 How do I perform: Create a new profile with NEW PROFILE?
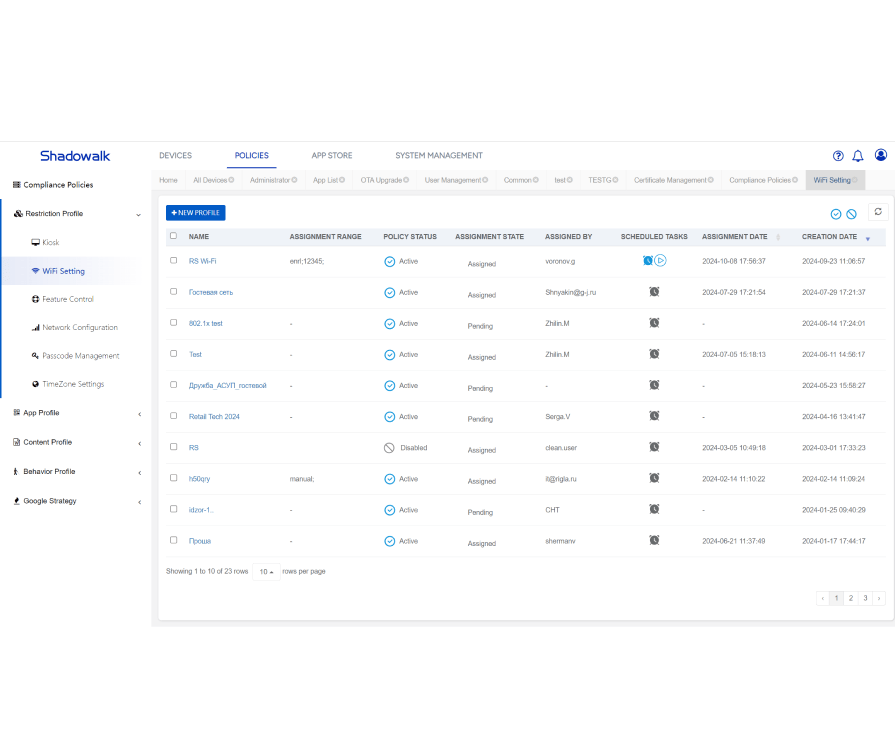(x=196, y=213)
